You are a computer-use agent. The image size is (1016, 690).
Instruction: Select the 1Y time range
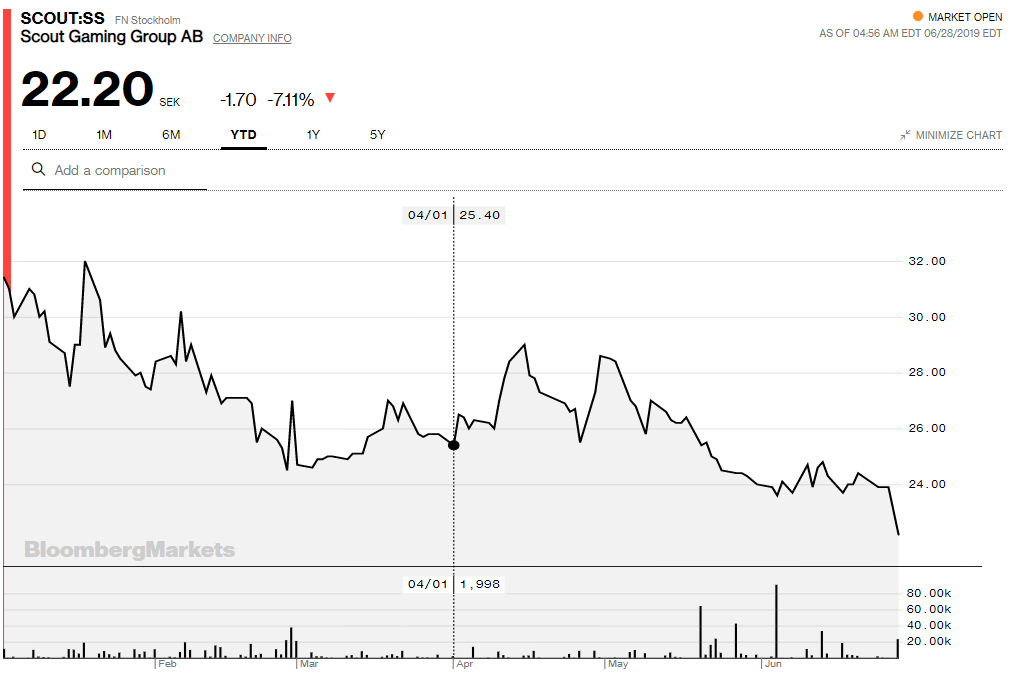pyautogui.click(x=311, y=134)
